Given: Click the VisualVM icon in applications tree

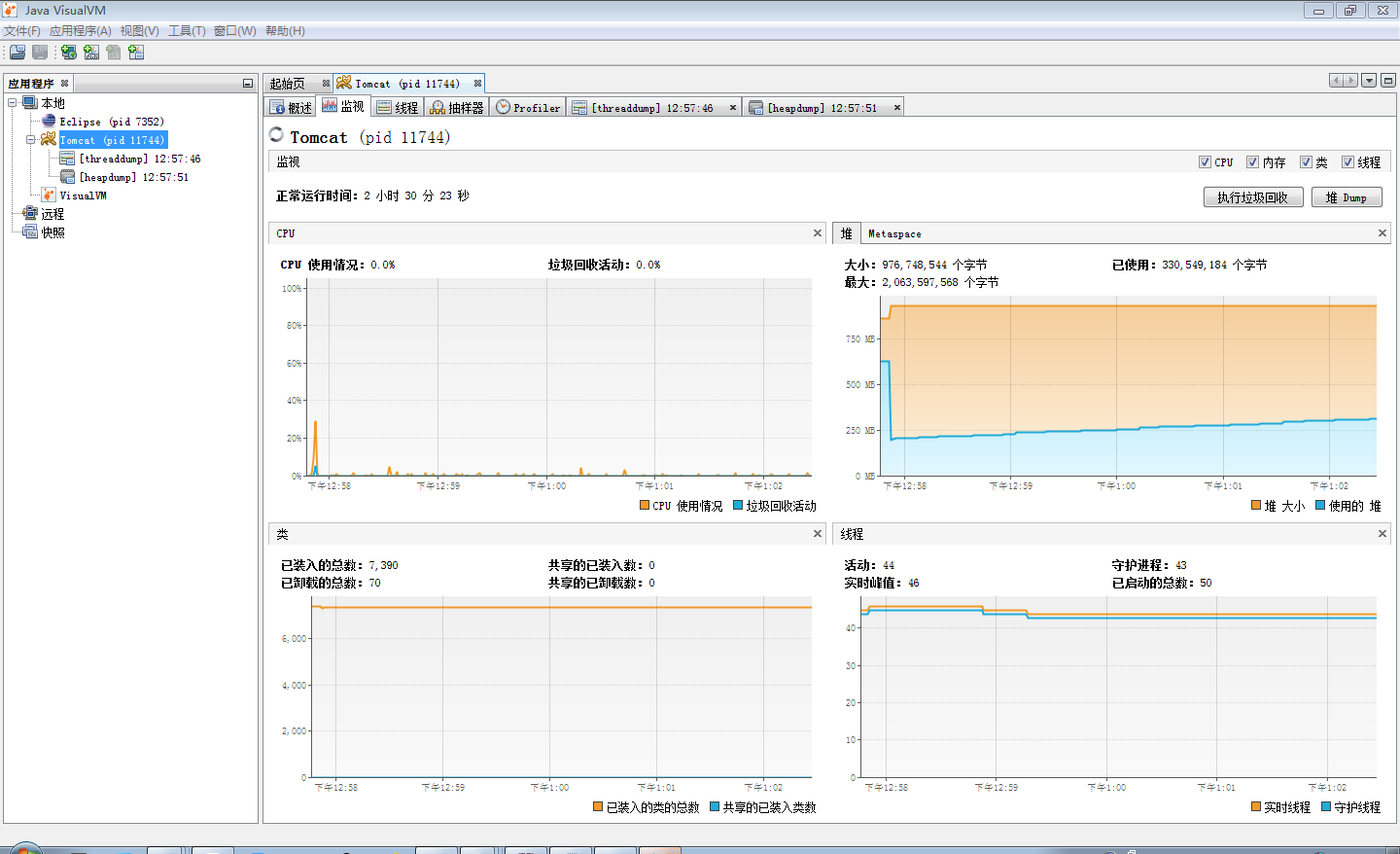Looking at the screenshot, I should pos(49,195).
